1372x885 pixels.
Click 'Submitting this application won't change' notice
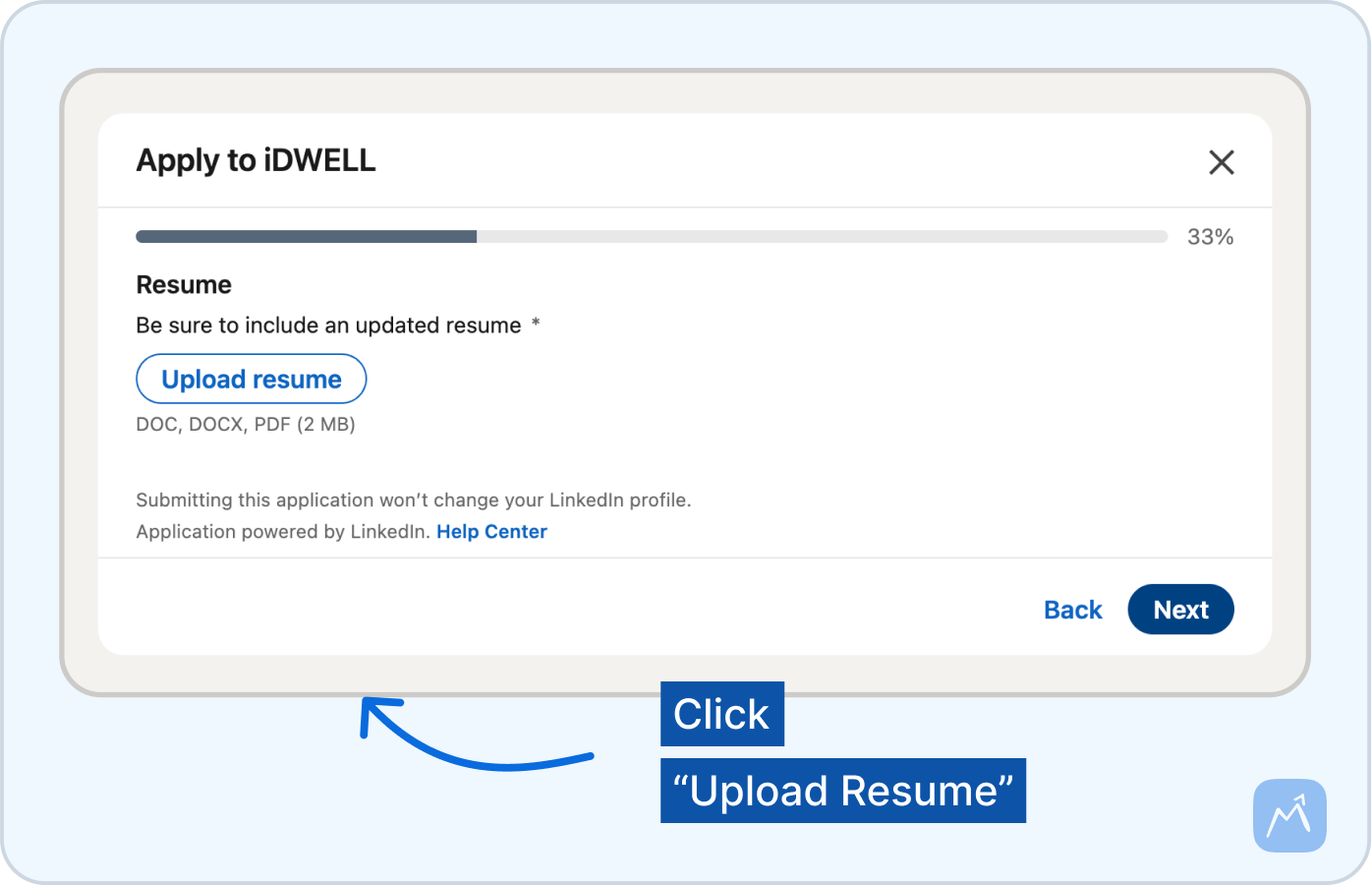pyautogui.click(x=414, y=500)
